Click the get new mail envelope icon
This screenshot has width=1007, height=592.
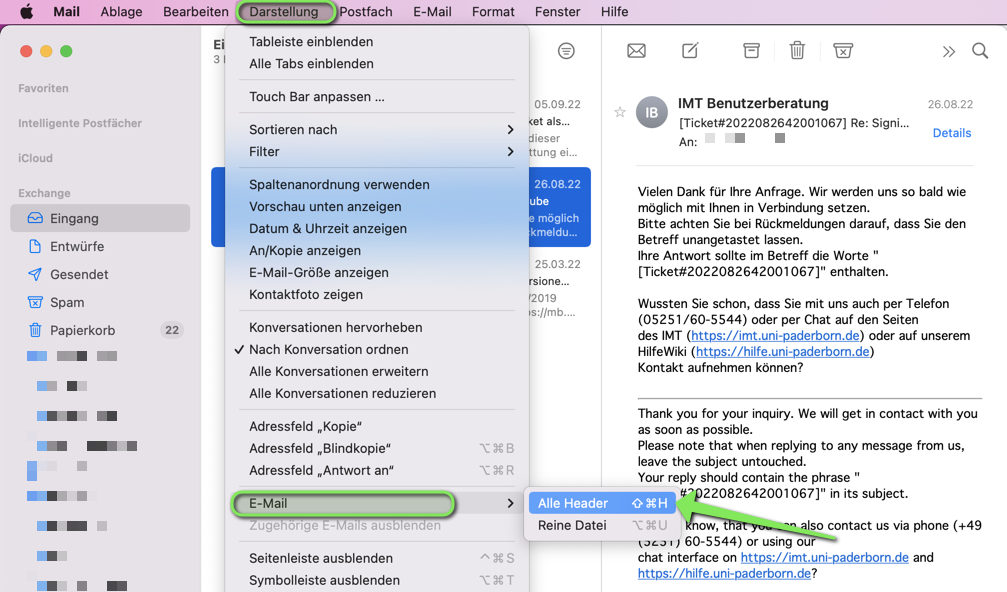pos(636,51)
